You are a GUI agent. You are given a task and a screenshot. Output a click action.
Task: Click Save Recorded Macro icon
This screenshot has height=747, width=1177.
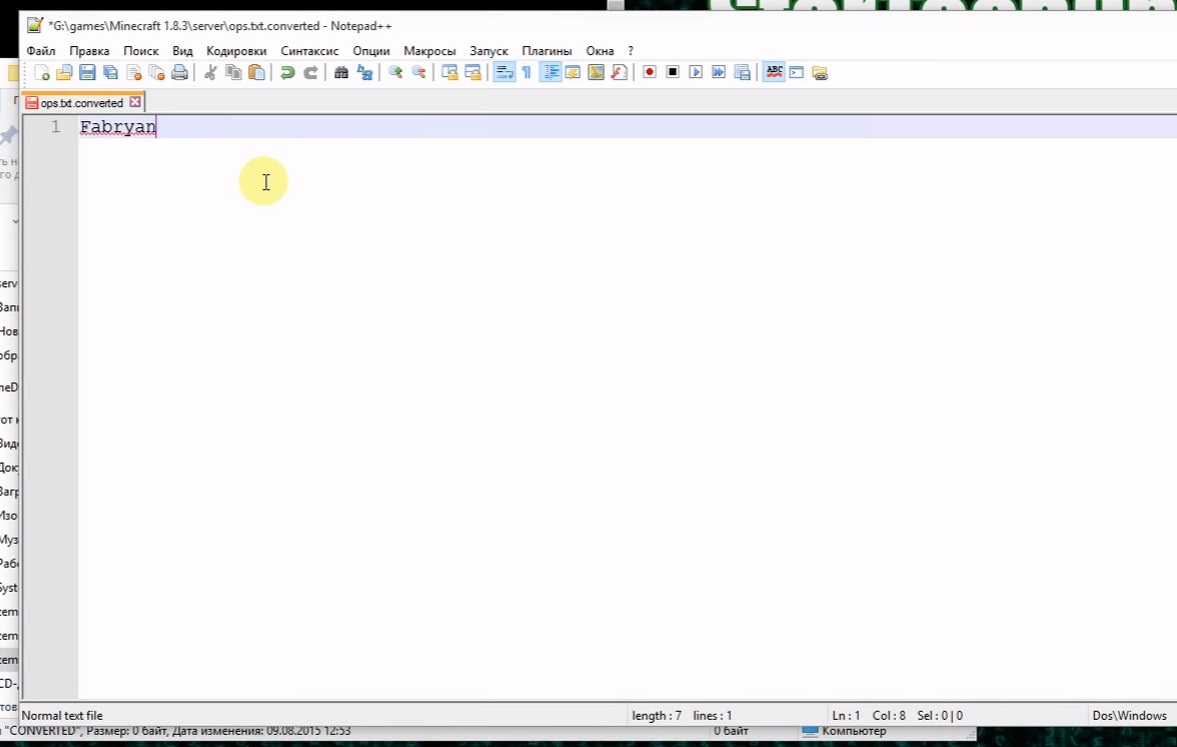742,73
